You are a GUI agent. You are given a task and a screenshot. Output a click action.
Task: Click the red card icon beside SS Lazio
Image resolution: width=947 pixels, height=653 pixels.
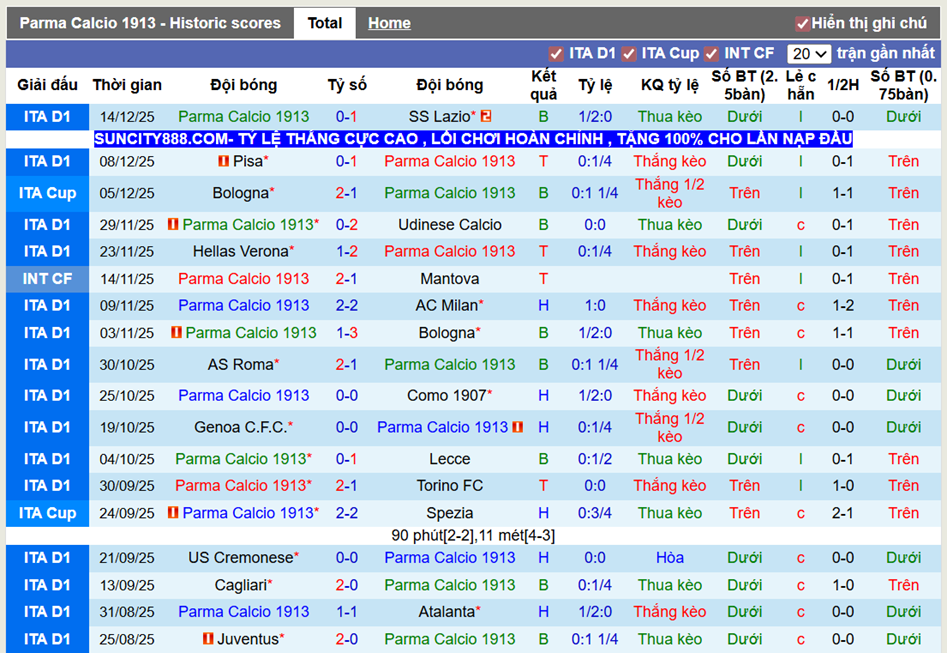[486, 116]
